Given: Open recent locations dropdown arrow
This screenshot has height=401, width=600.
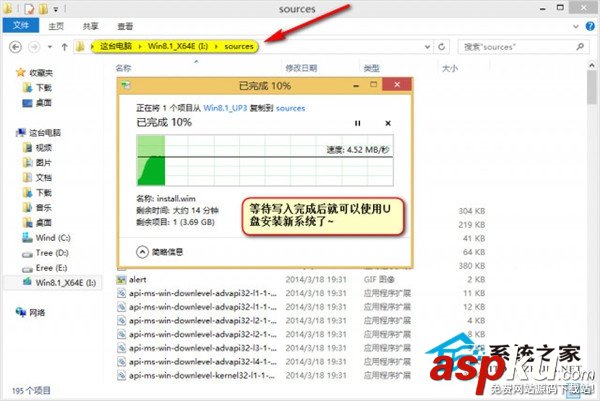Looking at the screenshot, I should [x=50, y=47].
